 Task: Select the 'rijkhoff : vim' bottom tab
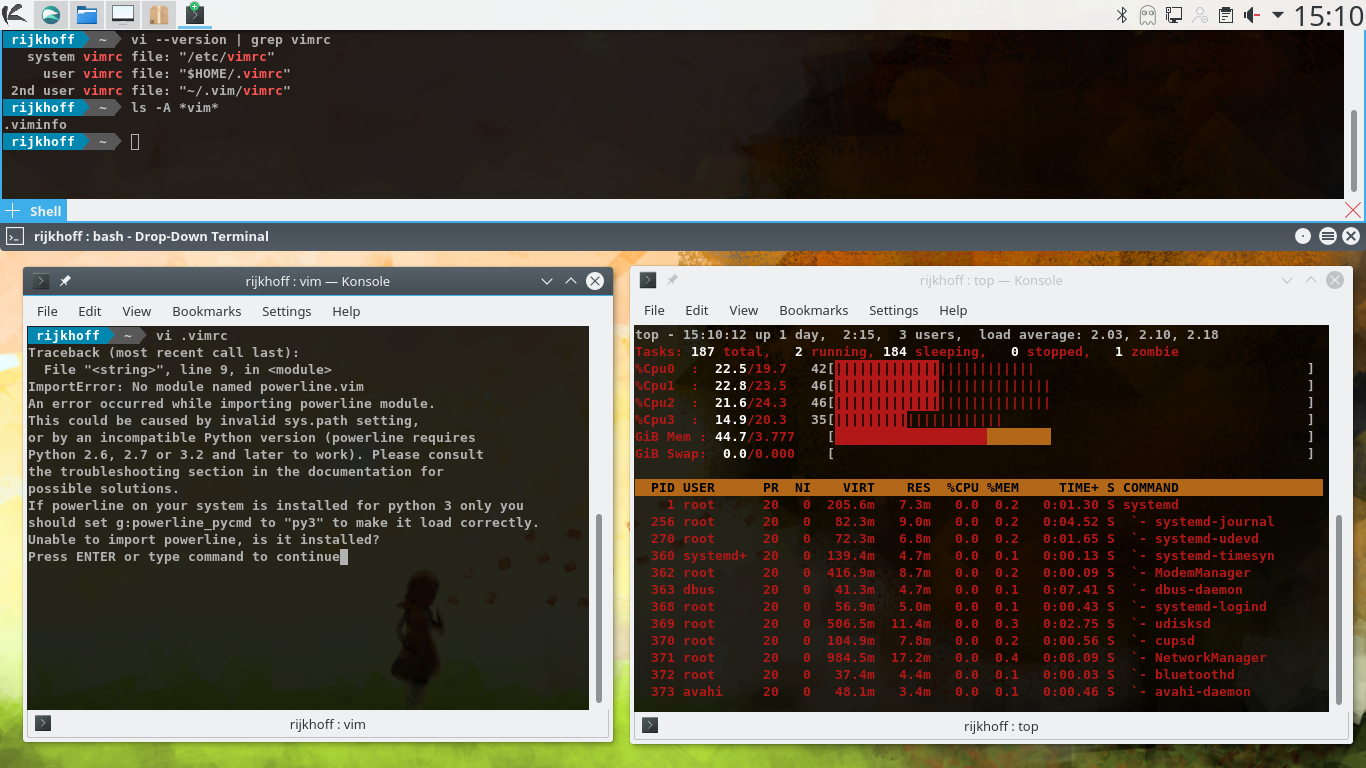(x=326, y=724)
